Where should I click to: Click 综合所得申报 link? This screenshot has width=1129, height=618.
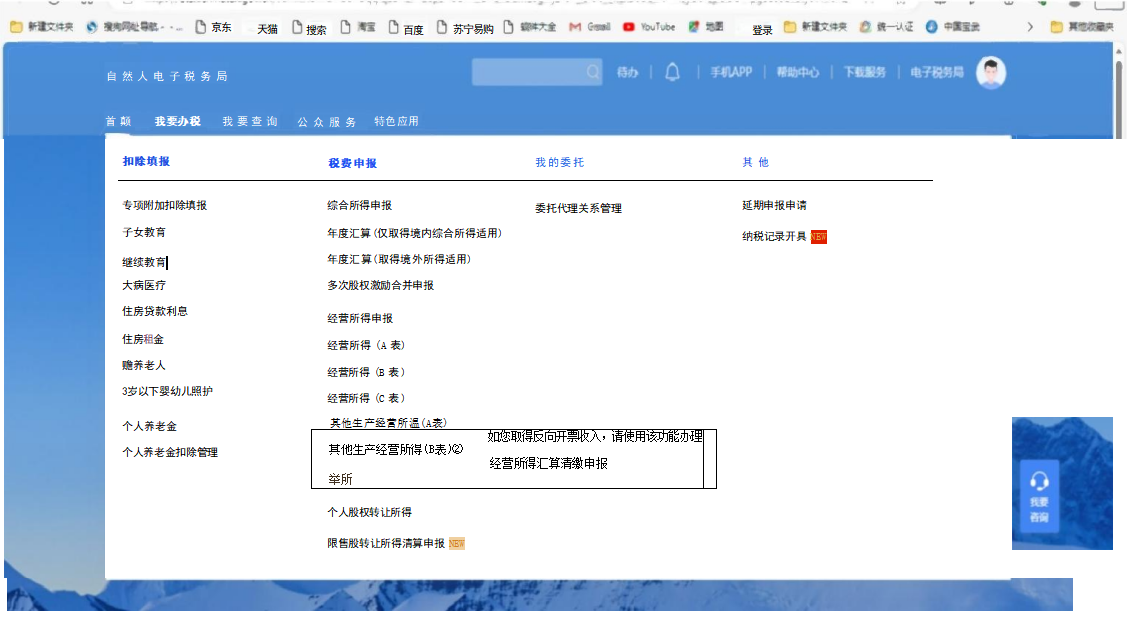tap(360, 205)
